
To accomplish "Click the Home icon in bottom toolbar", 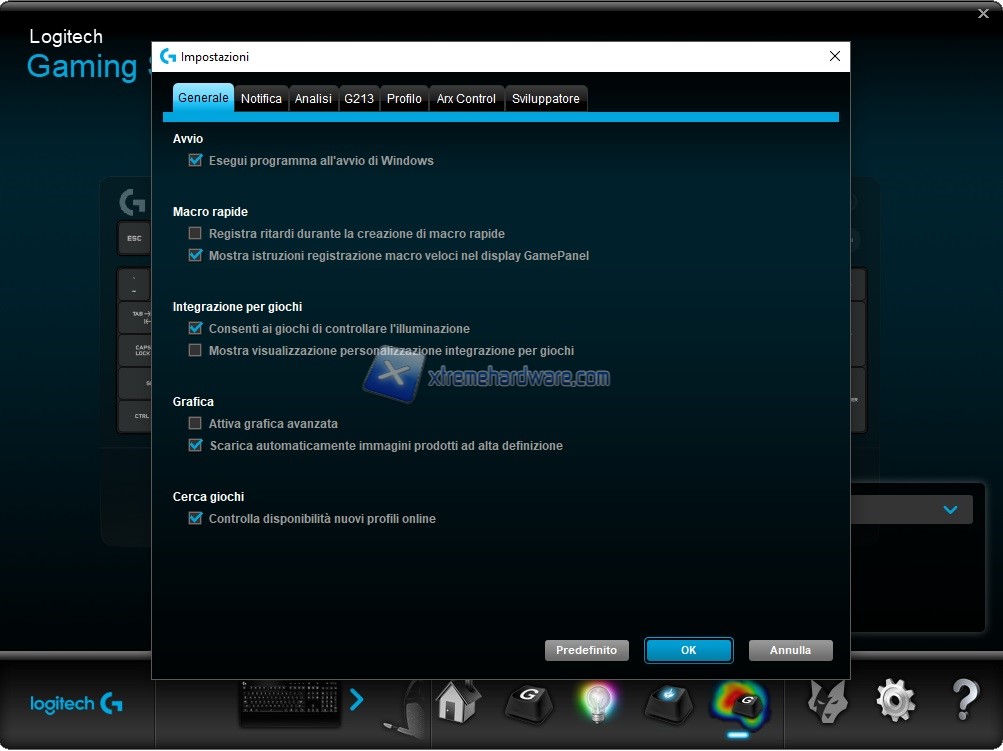I will [x=458, y=702].
